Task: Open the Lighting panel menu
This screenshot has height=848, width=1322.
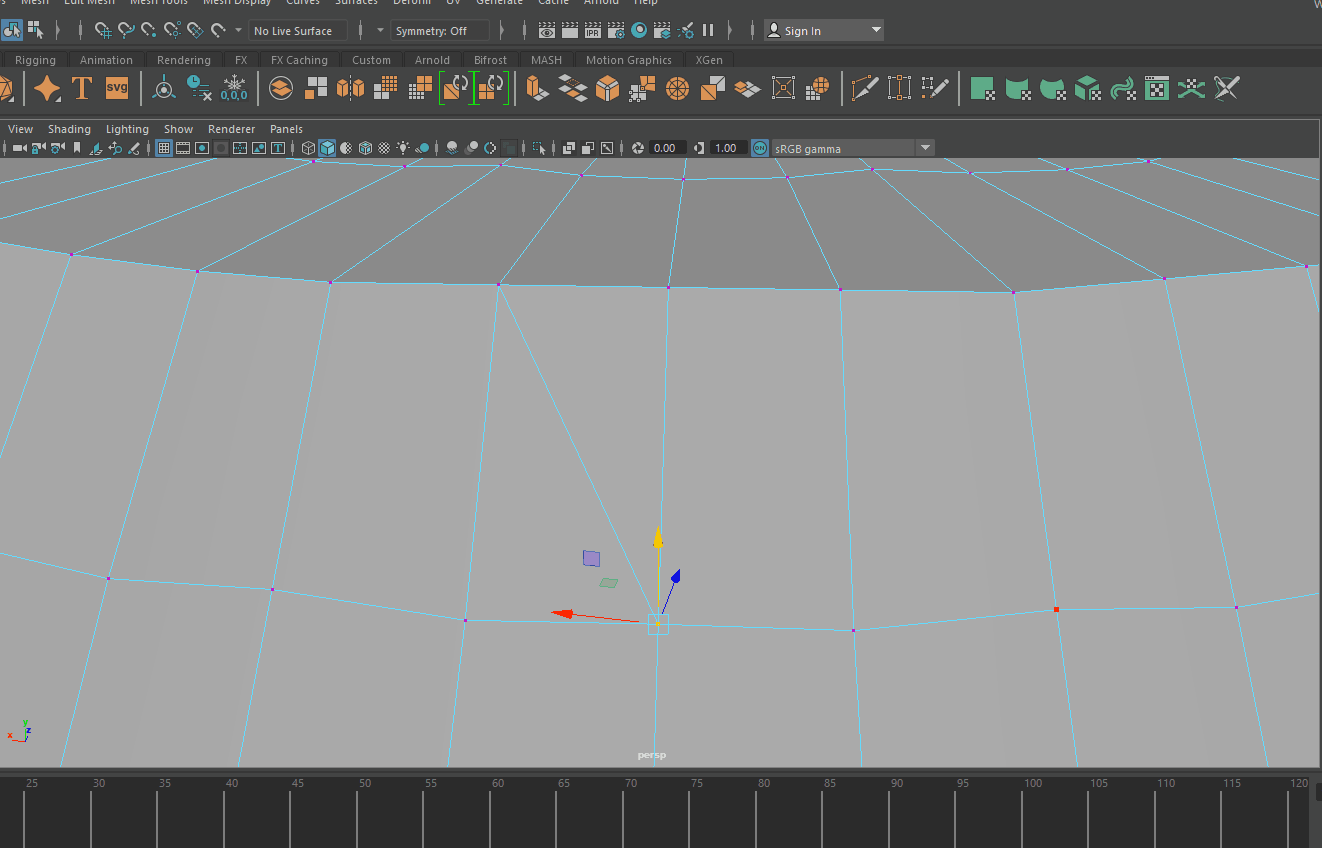Action: point(127,129)
